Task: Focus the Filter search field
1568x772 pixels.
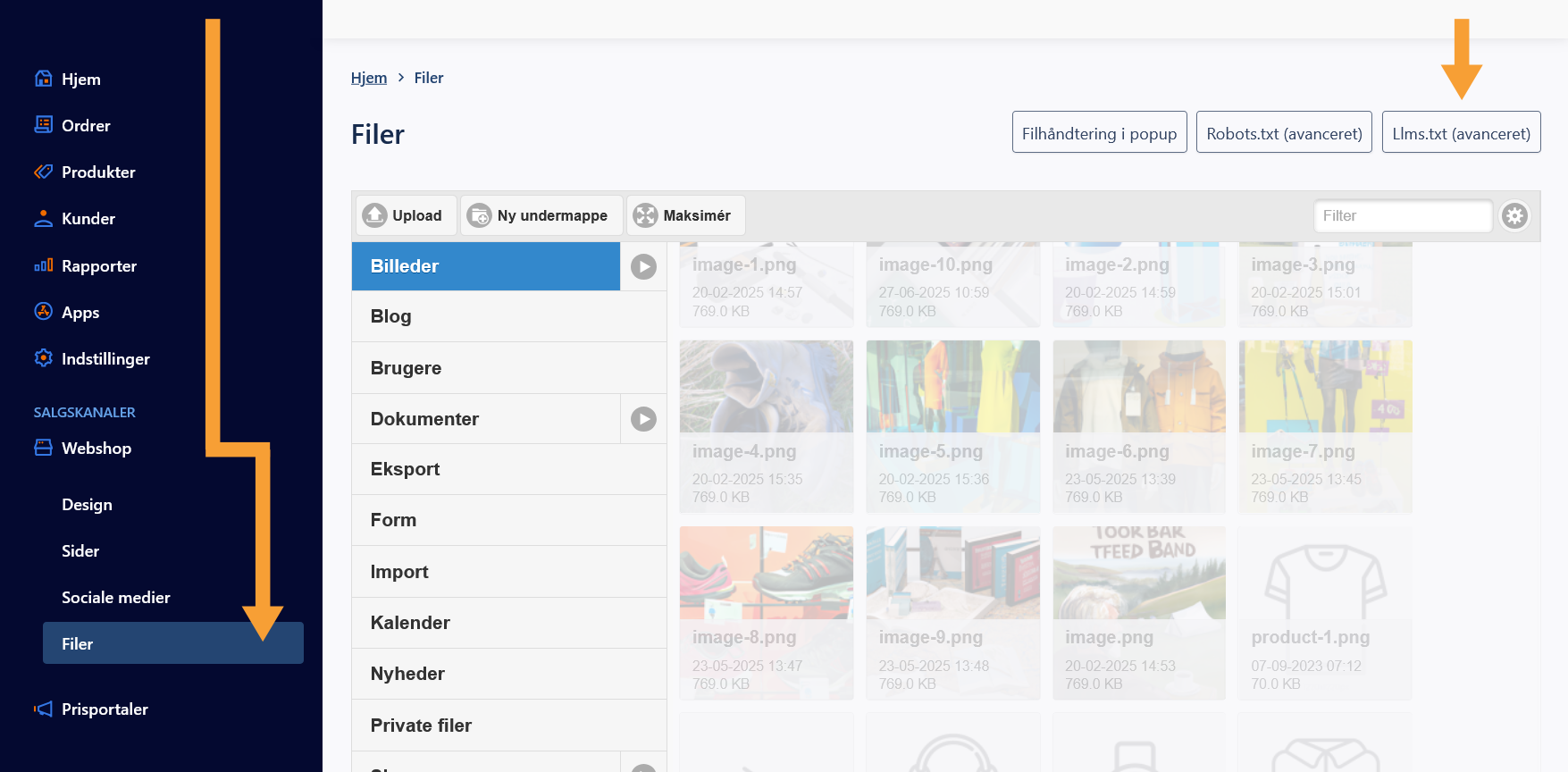Action: pos(1403,215)
